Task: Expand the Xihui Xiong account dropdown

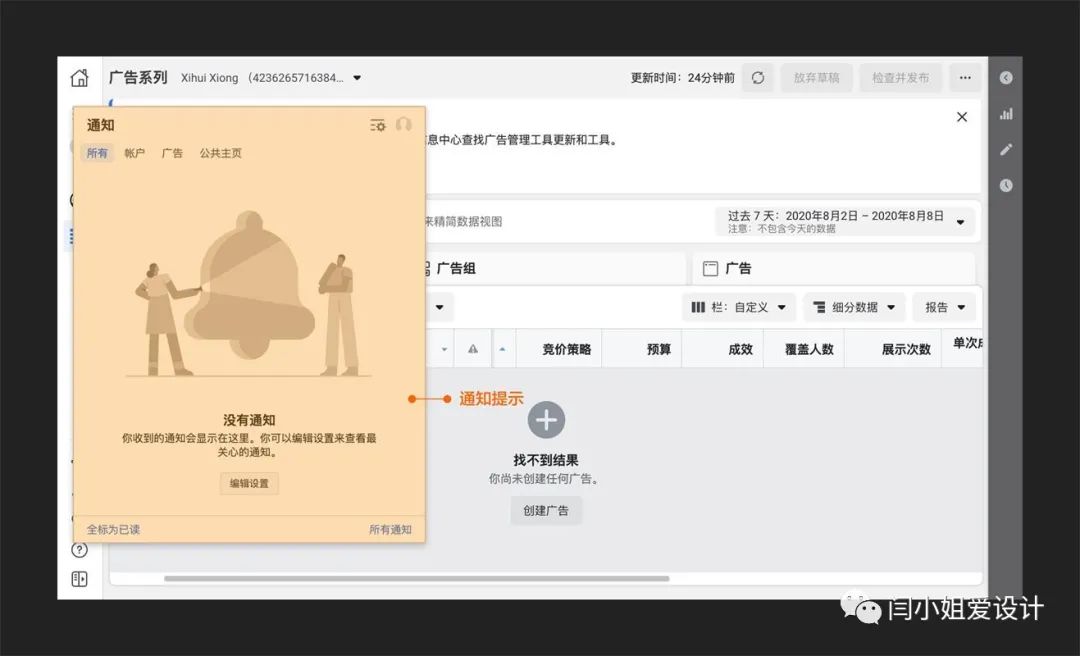Action: click(x=357, y=78)
